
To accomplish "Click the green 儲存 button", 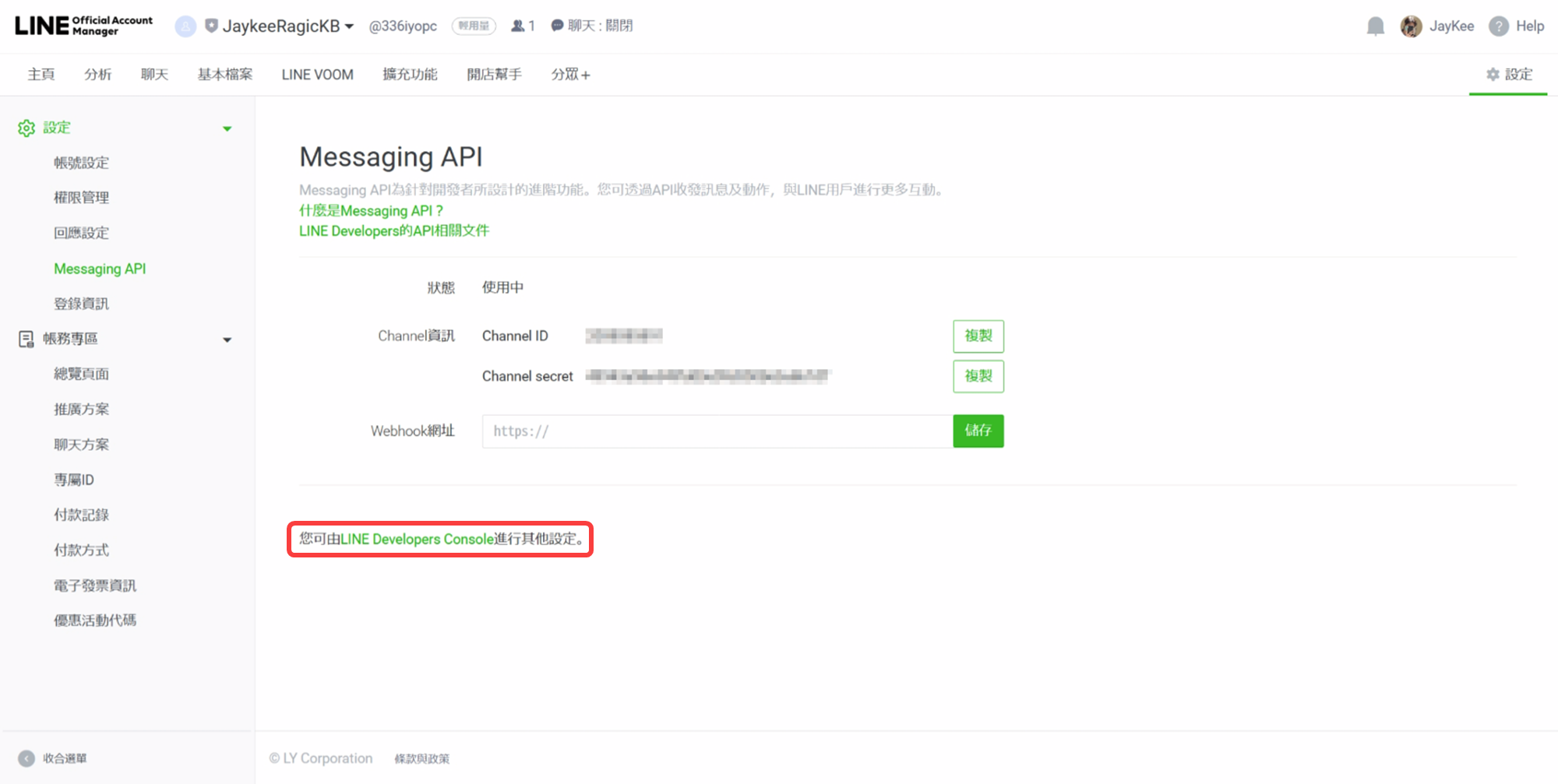I will [978, 431].
